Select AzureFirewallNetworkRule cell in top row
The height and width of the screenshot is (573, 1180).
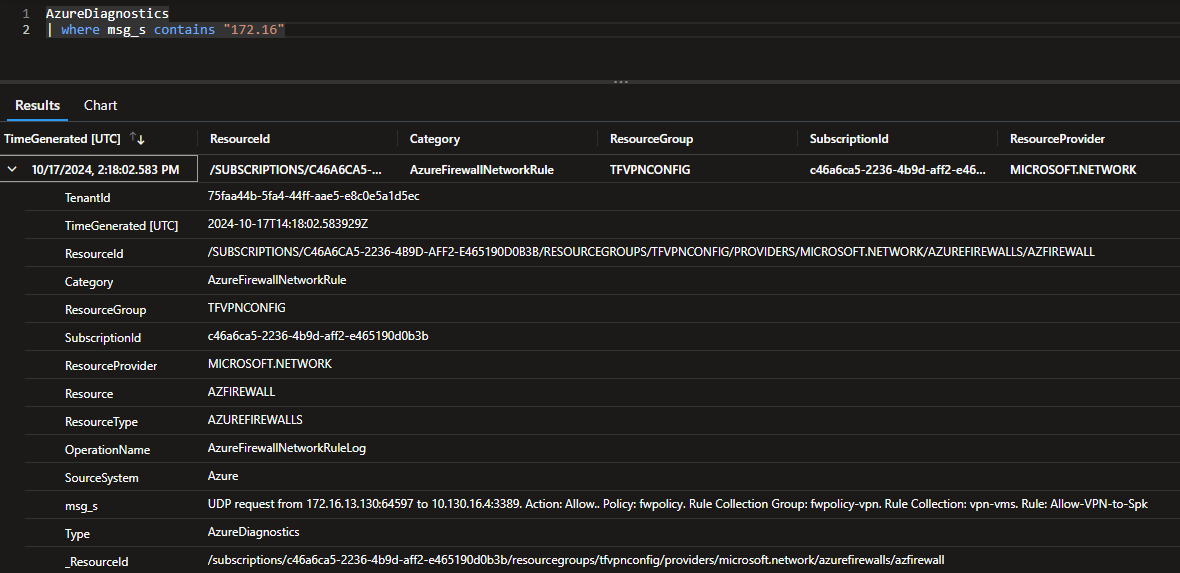482,170
